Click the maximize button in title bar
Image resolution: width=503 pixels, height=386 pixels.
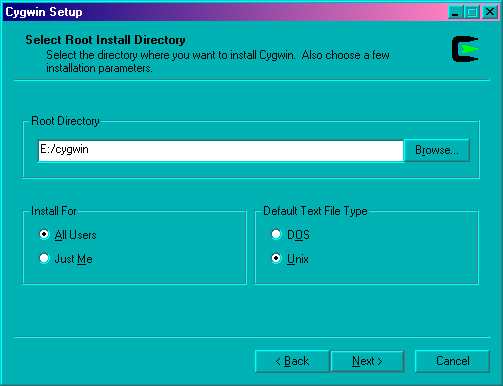pyautogui.click(x=472, y=12)
